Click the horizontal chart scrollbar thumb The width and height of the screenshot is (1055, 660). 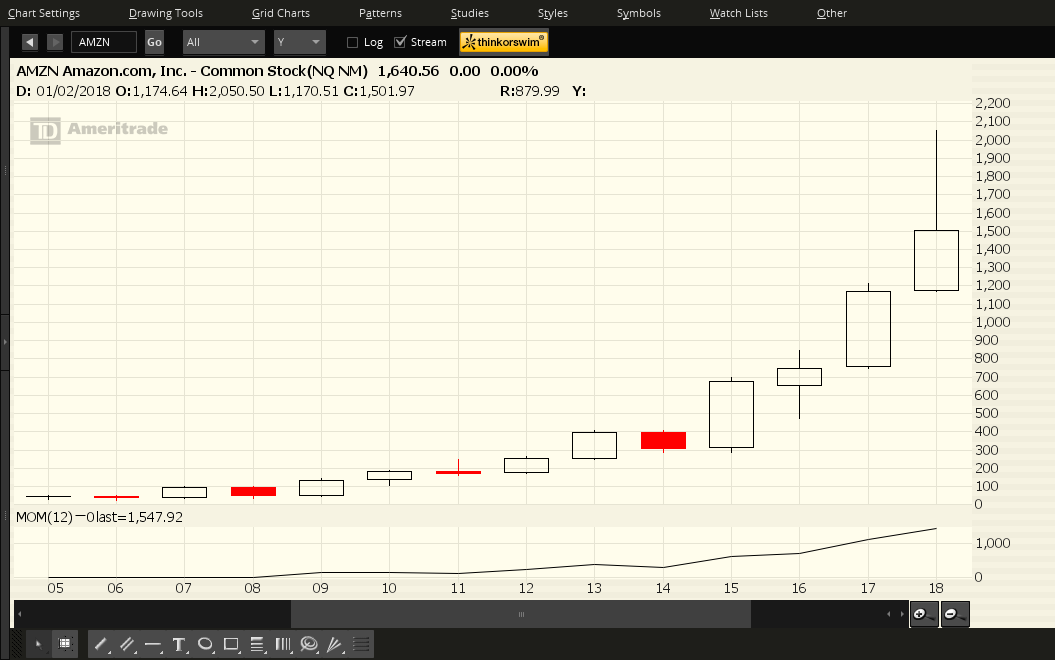(x=521, y=614)
